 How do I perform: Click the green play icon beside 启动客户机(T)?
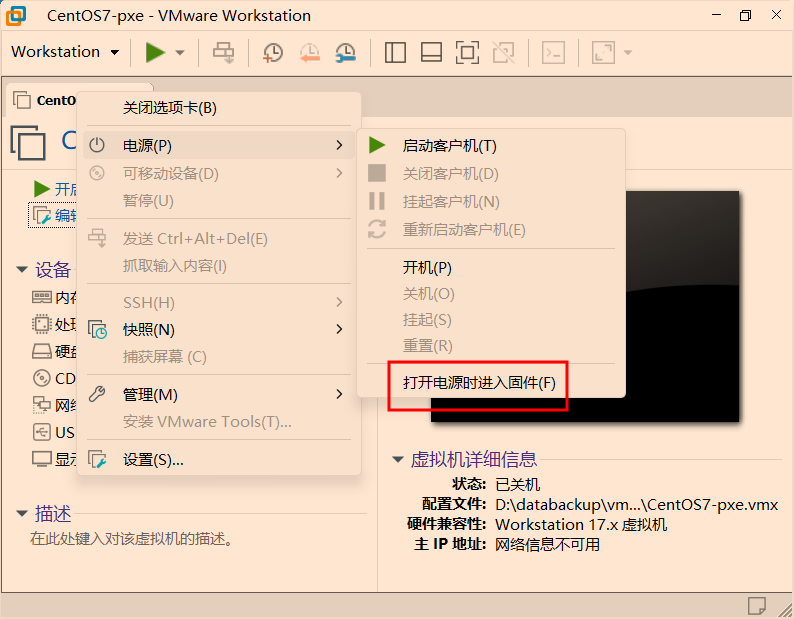377,145
